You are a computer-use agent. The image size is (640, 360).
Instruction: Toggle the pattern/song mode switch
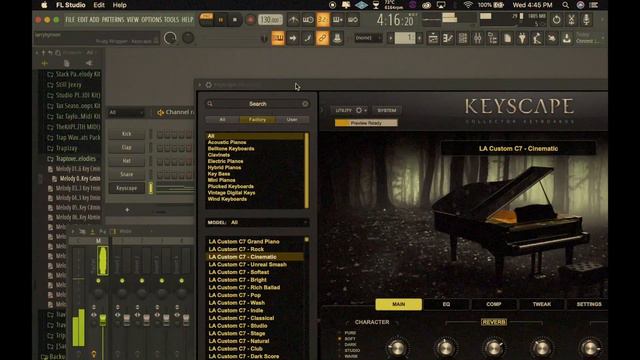point(206,19)
